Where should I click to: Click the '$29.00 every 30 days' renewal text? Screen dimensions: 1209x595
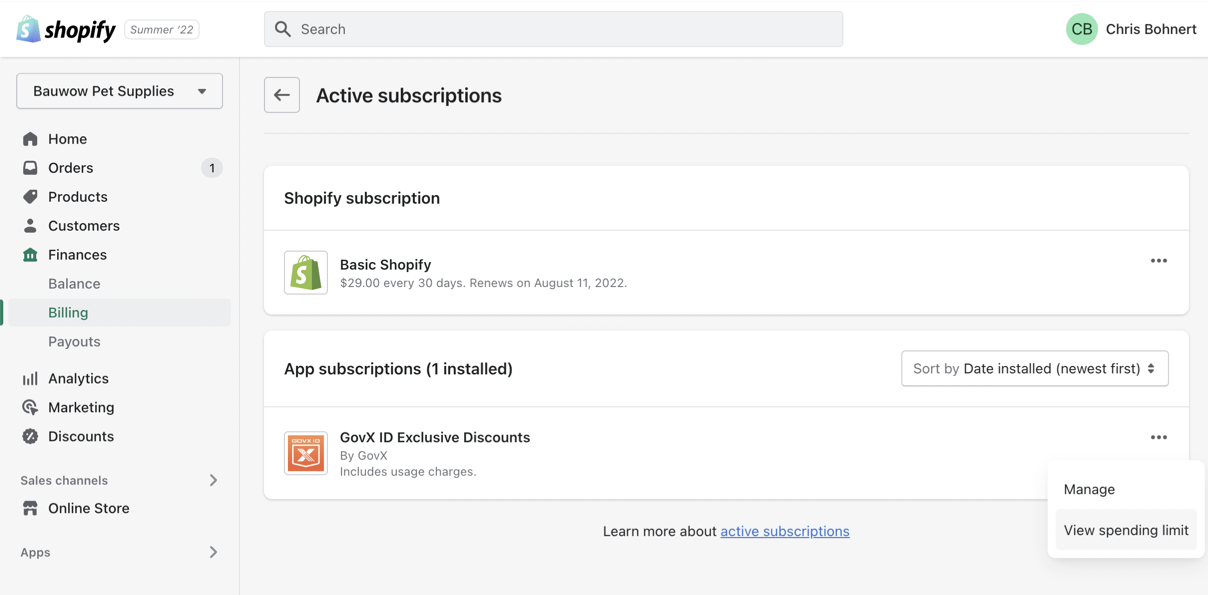[483, 283]
